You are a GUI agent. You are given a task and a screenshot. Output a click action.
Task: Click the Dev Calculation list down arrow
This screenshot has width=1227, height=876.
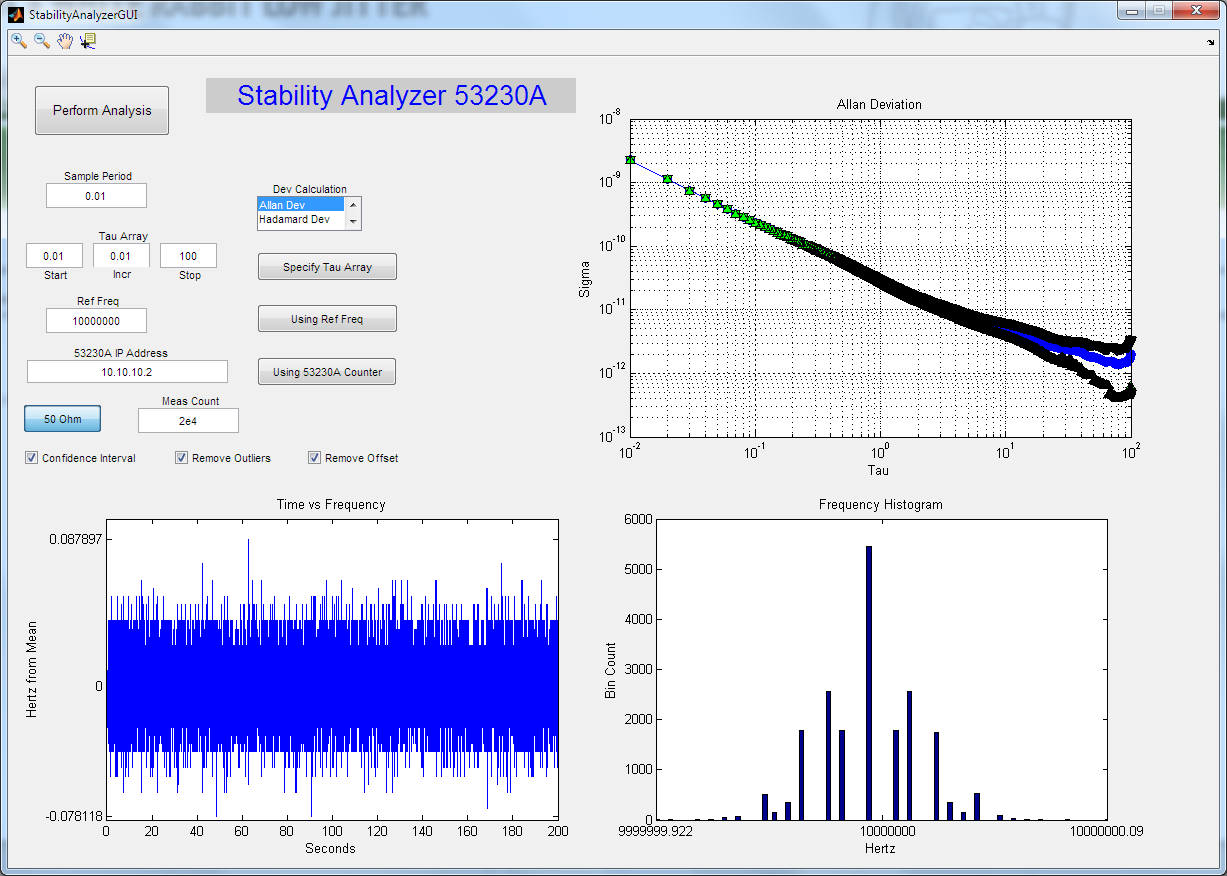(x=352, y=222)
